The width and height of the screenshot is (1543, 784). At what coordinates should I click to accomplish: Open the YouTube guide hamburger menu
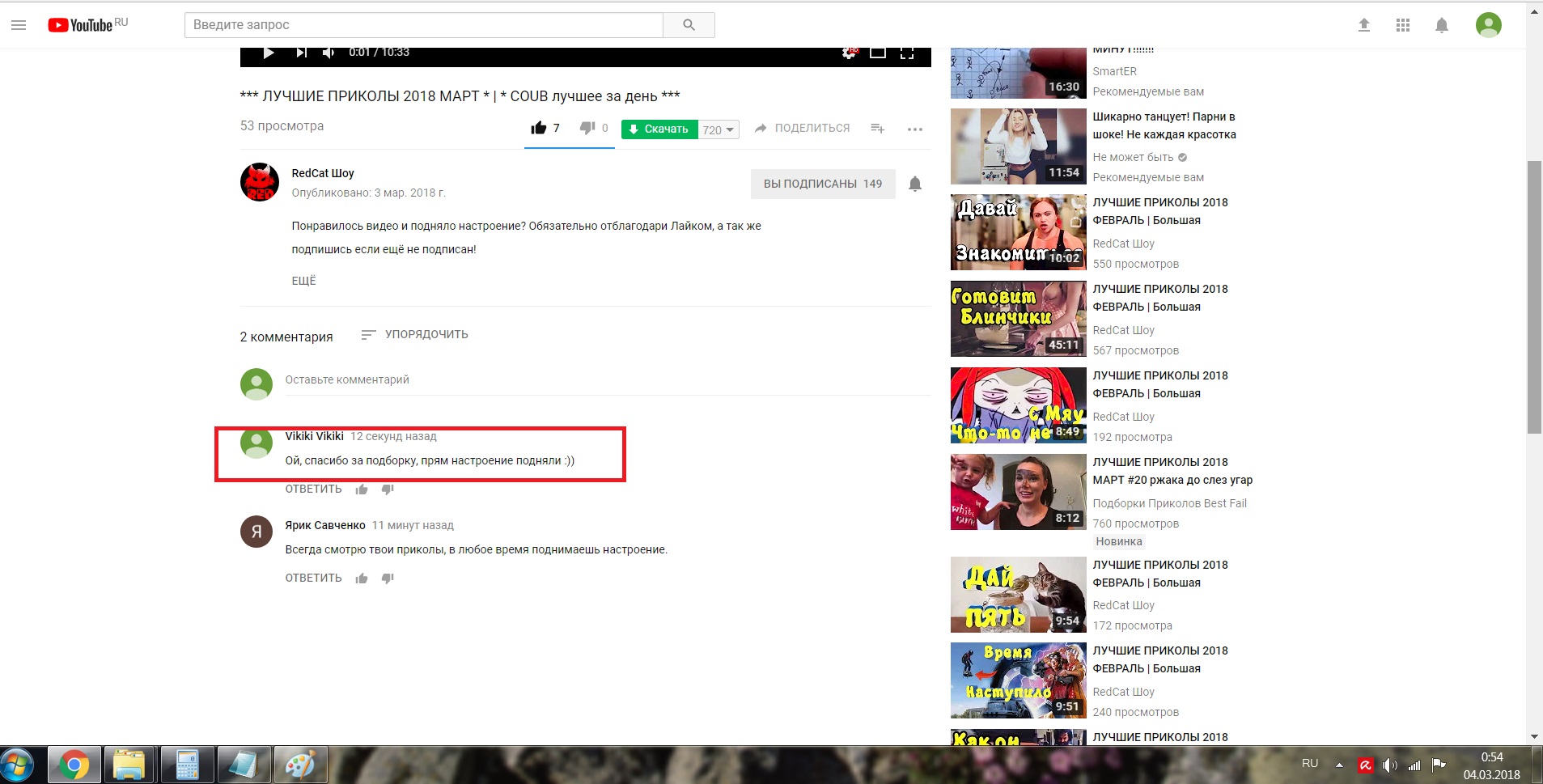click(x=19, y=25)
